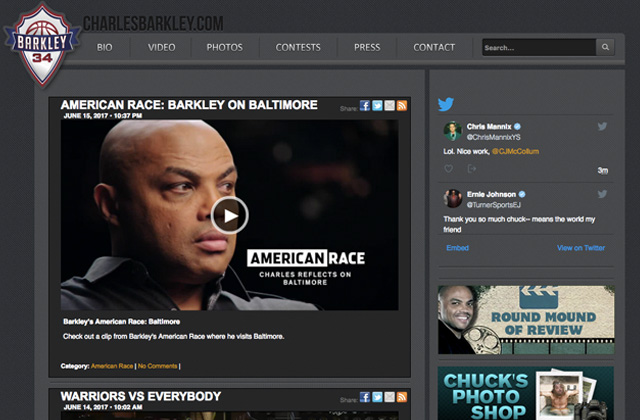Play the American Race video
This screenshot has height=420, width=640.
point(230,216)
